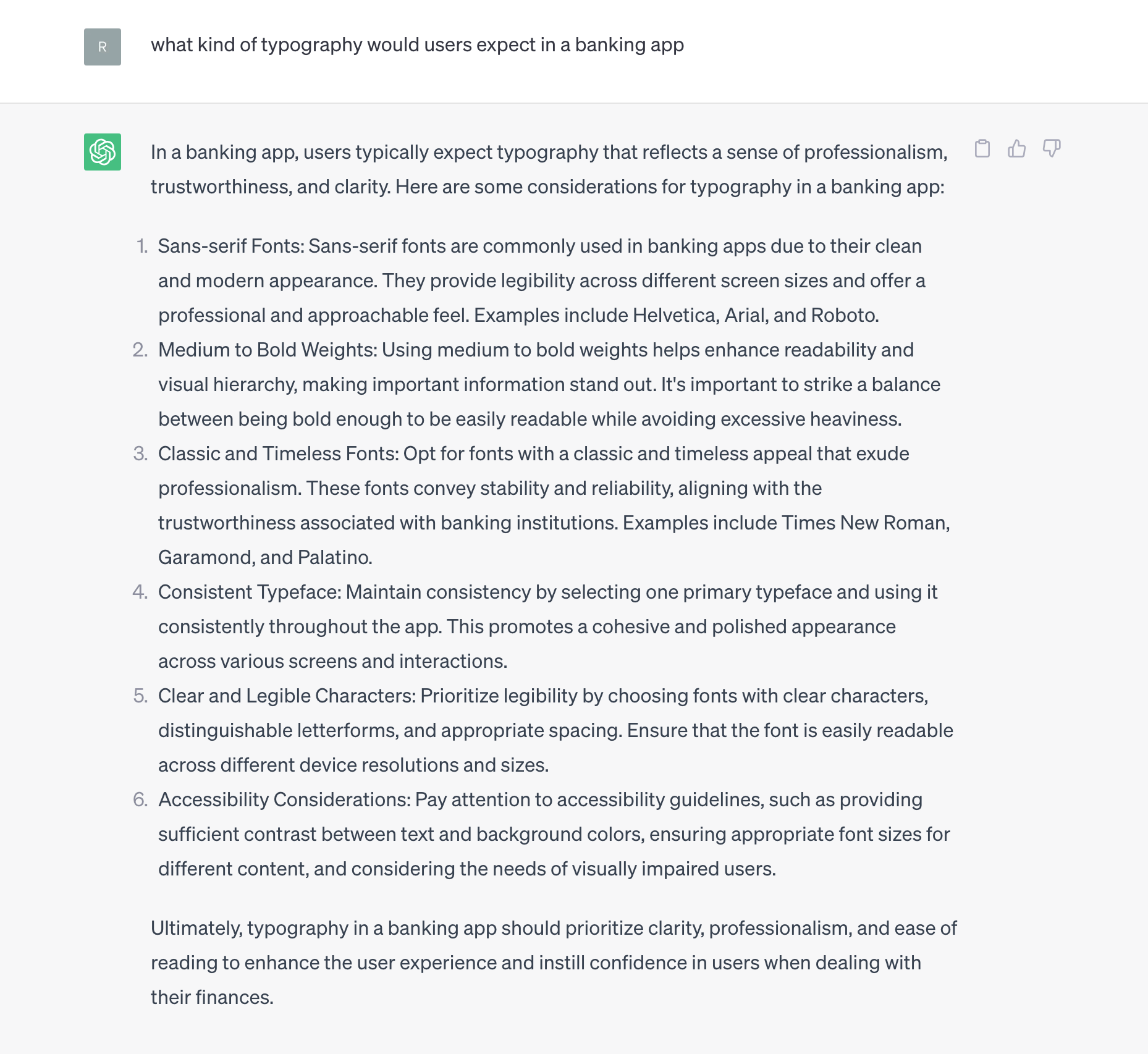Click the assistant's opening sentence about professionalism
The width and height of the screenshot is (1148, 1054).
tap(549, 169)
